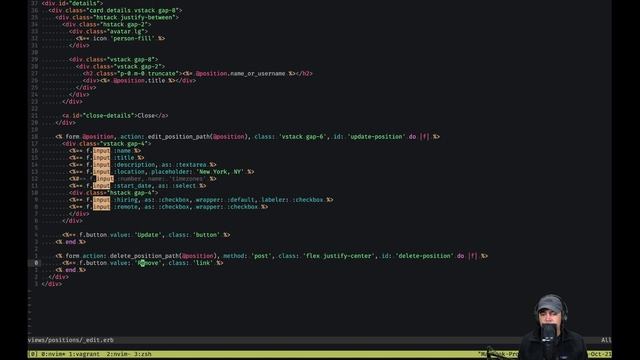
Task: Click current line number 0 in the gutter
Action: pyautogui.click(x=36, y=263)
